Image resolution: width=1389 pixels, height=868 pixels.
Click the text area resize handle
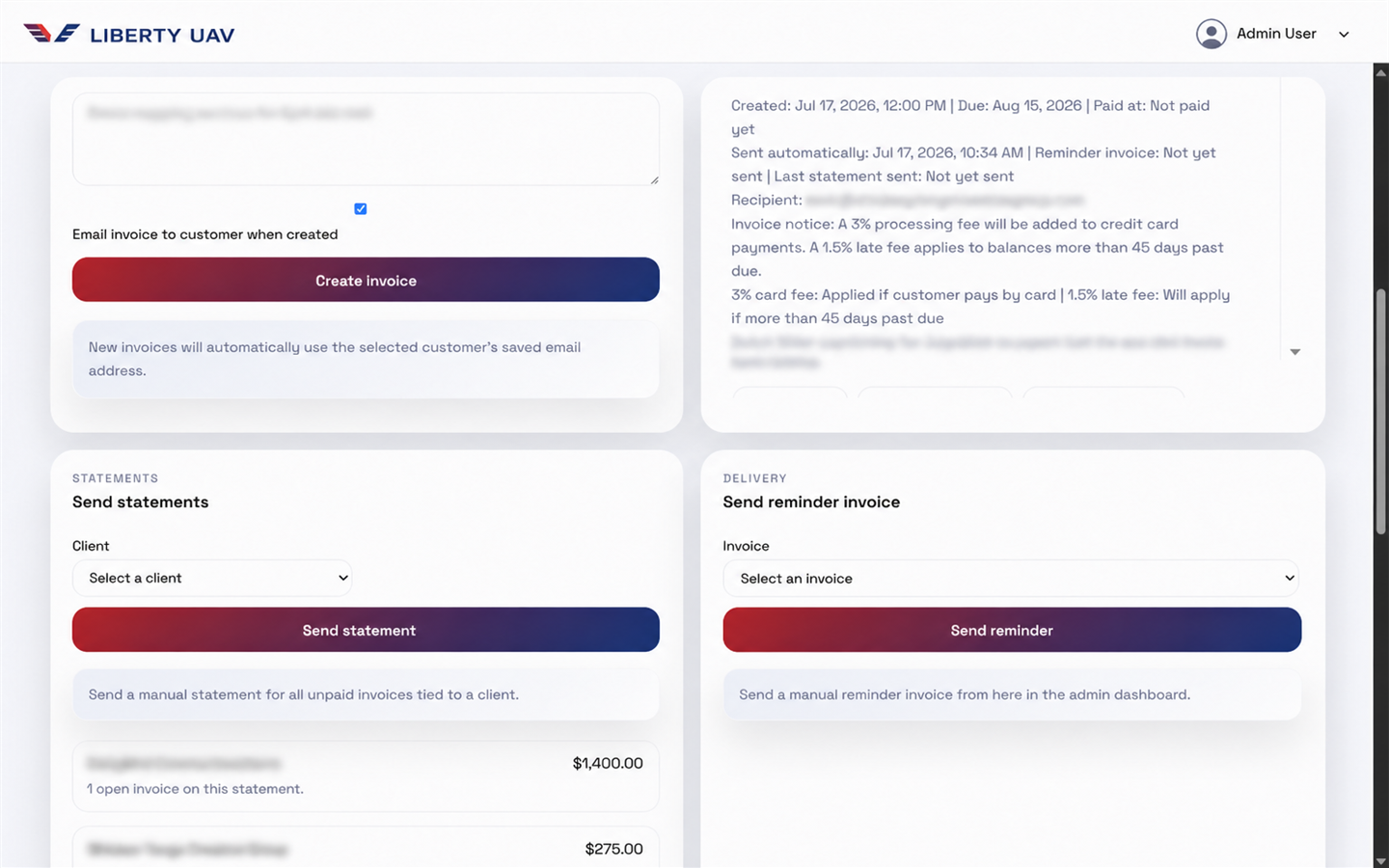click(654, 179)
